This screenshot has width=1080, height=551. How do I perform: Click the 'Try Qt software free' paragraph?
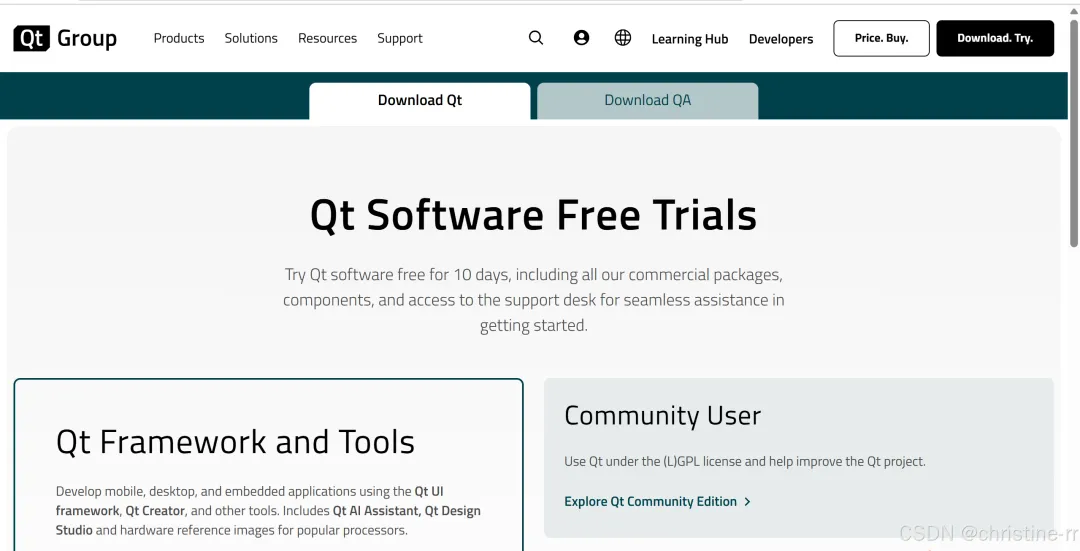click(533, 300)
